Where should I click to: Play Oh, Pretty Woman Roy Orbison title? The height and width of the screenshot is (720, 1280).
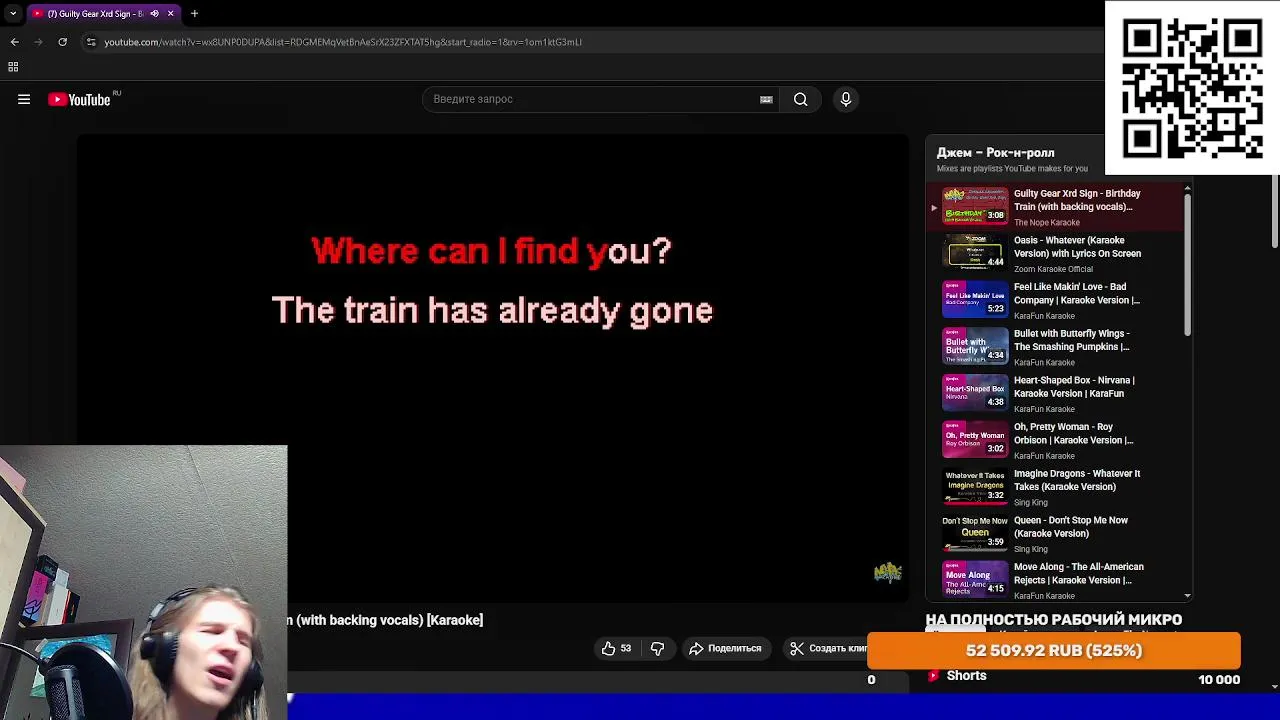1073,433
